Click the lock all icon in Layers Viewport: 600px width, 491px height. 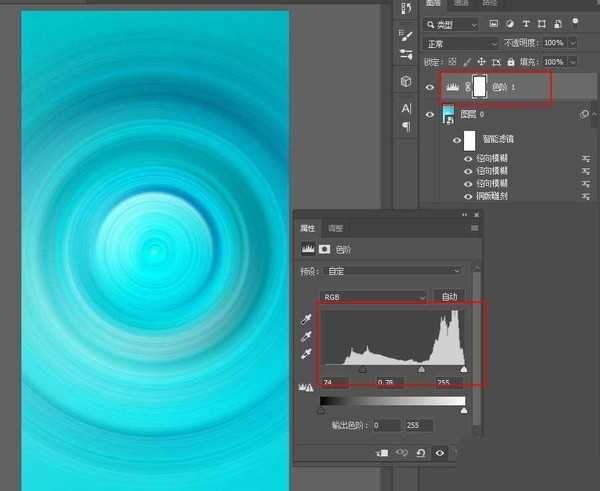click(509, 62)
